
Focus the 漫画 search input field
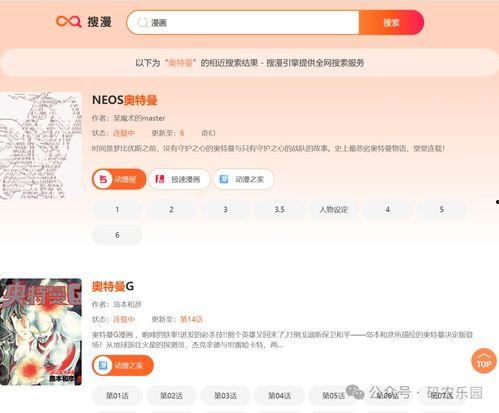point(243,23)
